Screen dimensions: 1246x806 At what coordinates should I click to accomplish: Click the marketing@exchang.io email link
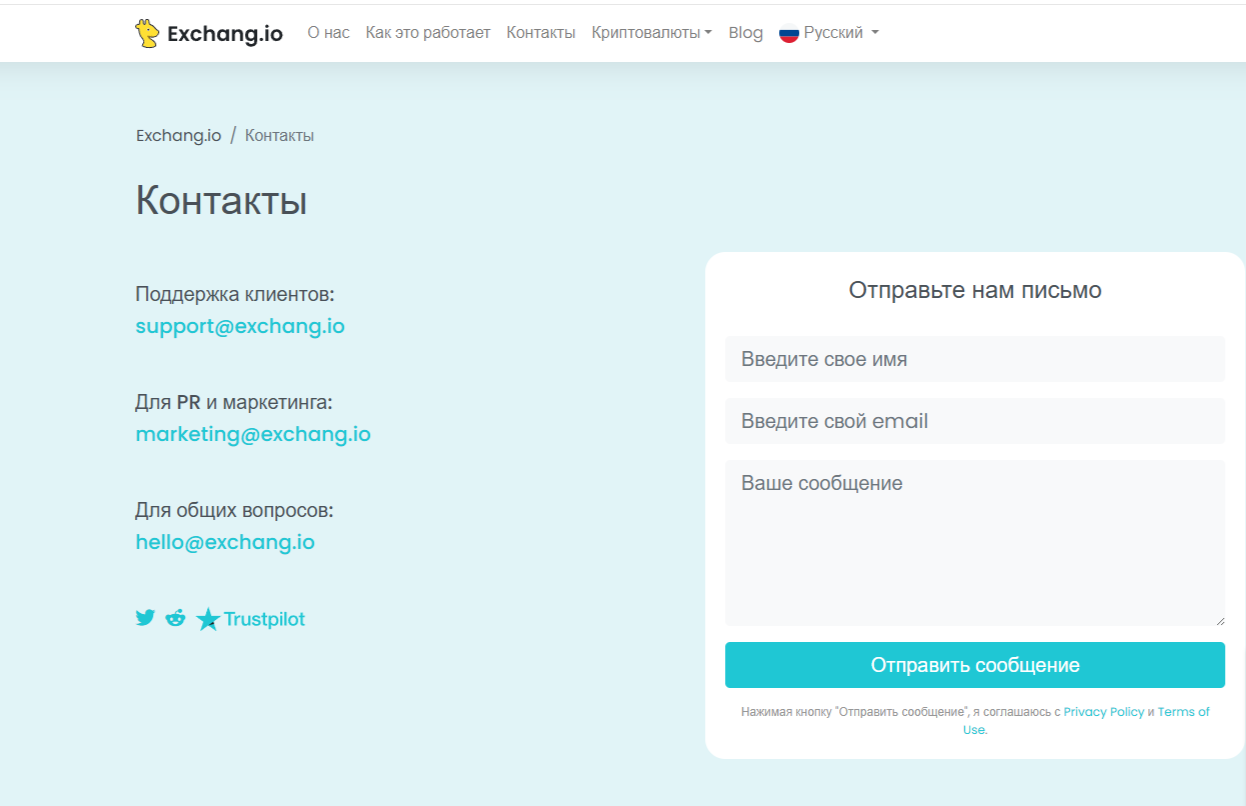click(252, 433)
